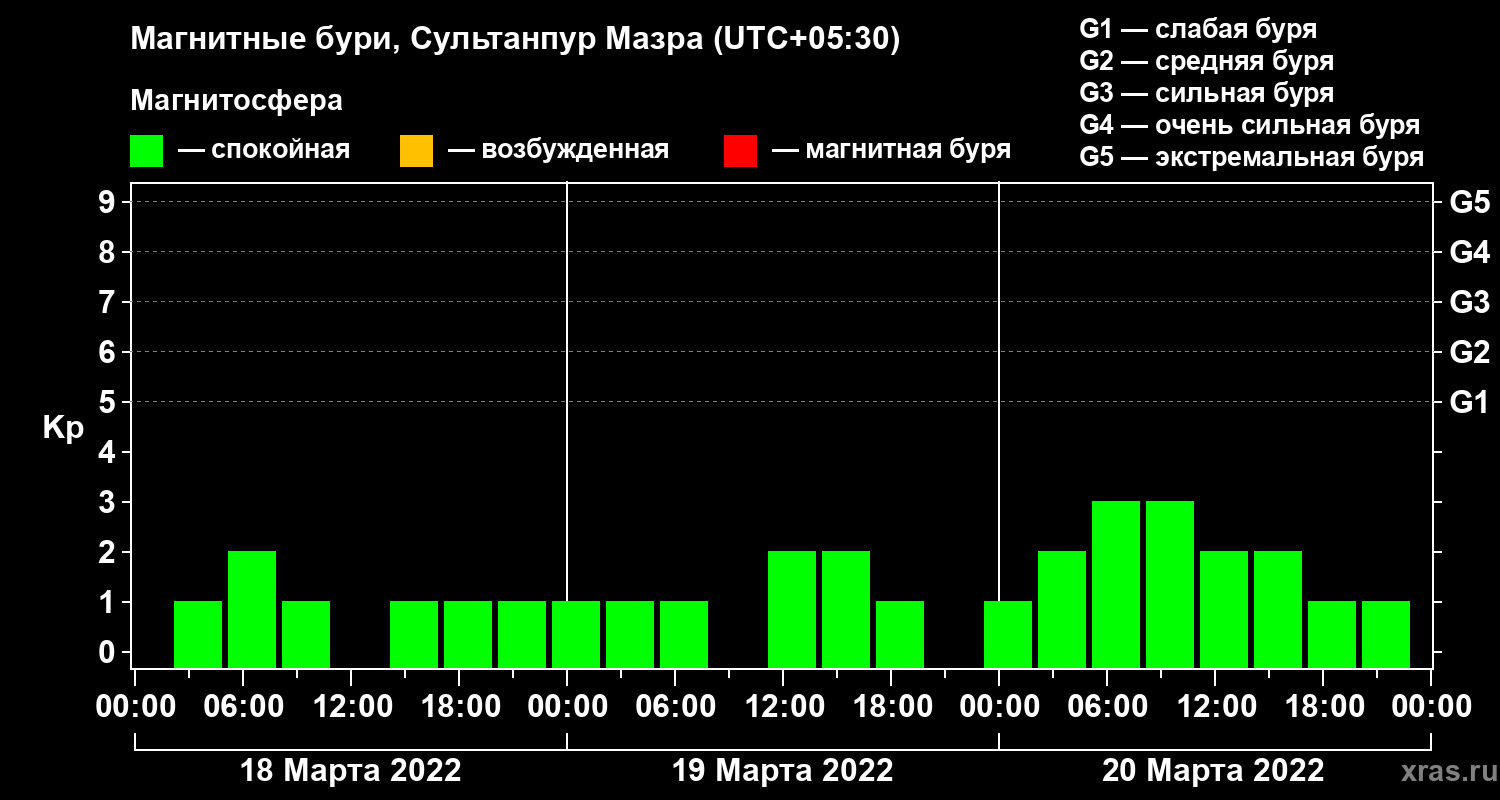This screenshot has height=800, width=1500.
Task: Click the Kp 2 bar at 15:00 March 19
Action: [846, 609]
